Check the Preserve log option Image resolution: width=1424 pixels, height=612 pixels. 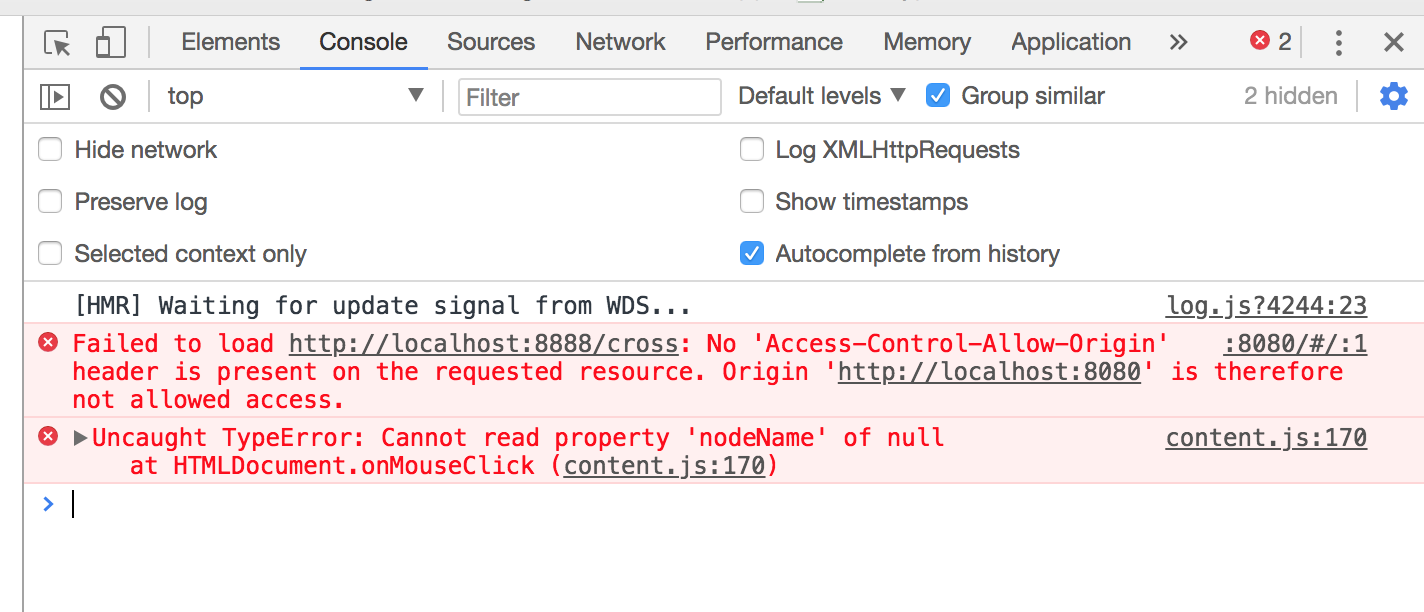pos(50,202)
